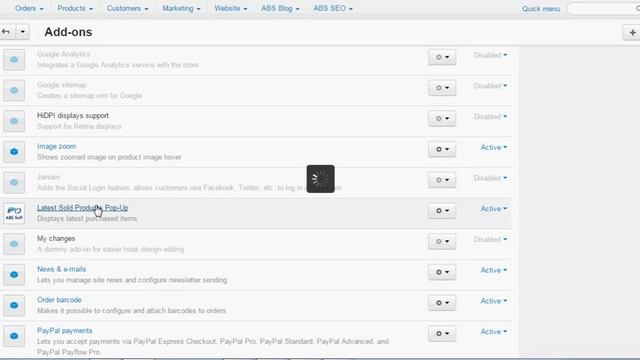640x360 pixels.
Task: Change PayPal payments Active status
Action: pos(493,331)
